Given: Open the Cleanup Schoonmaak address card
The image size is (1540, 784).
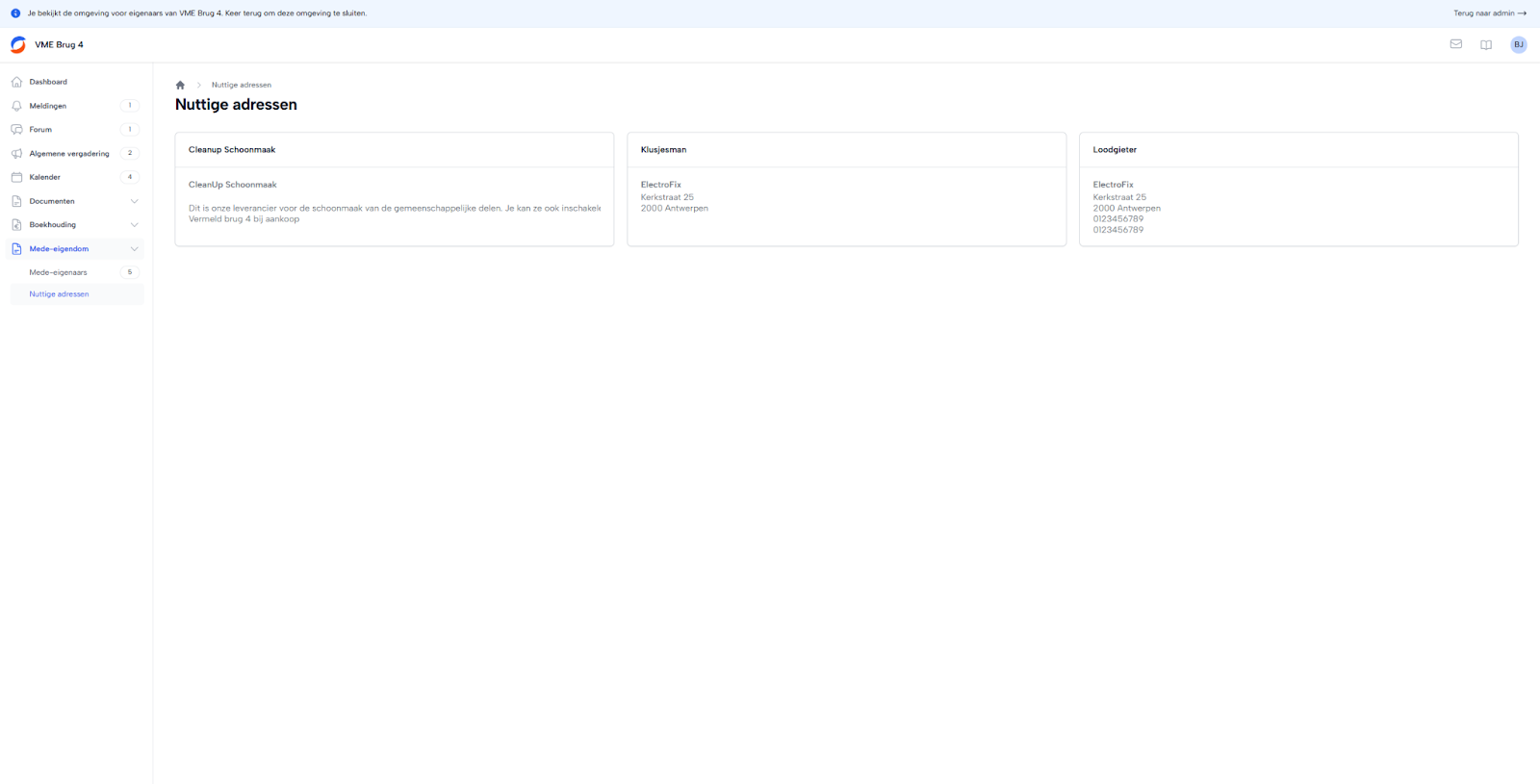Looking at the screenshot, I should (394, 190).
